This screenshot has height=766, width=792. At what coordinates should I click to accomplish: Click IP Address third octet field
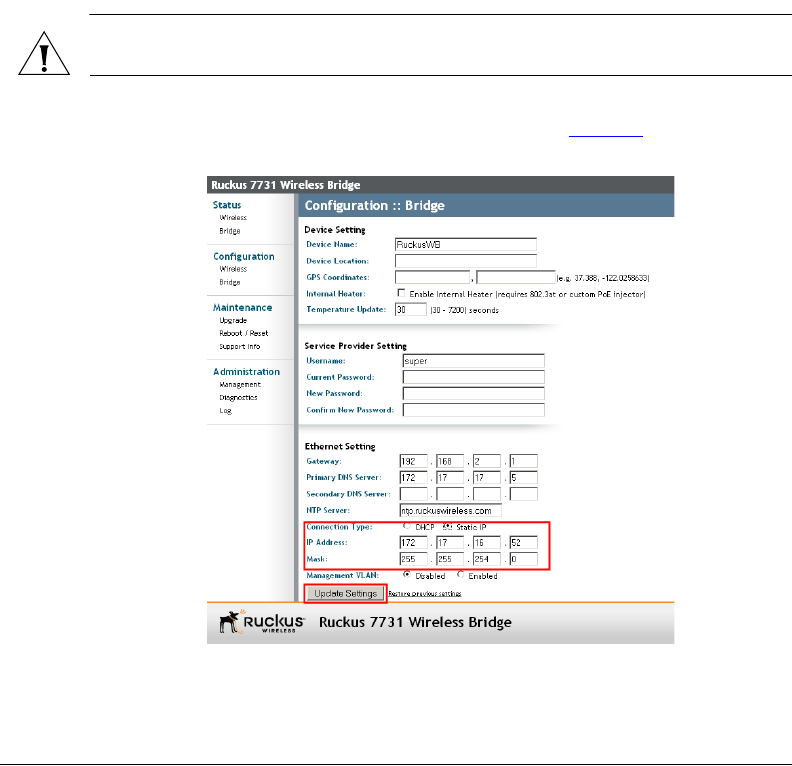click(487, 543)
